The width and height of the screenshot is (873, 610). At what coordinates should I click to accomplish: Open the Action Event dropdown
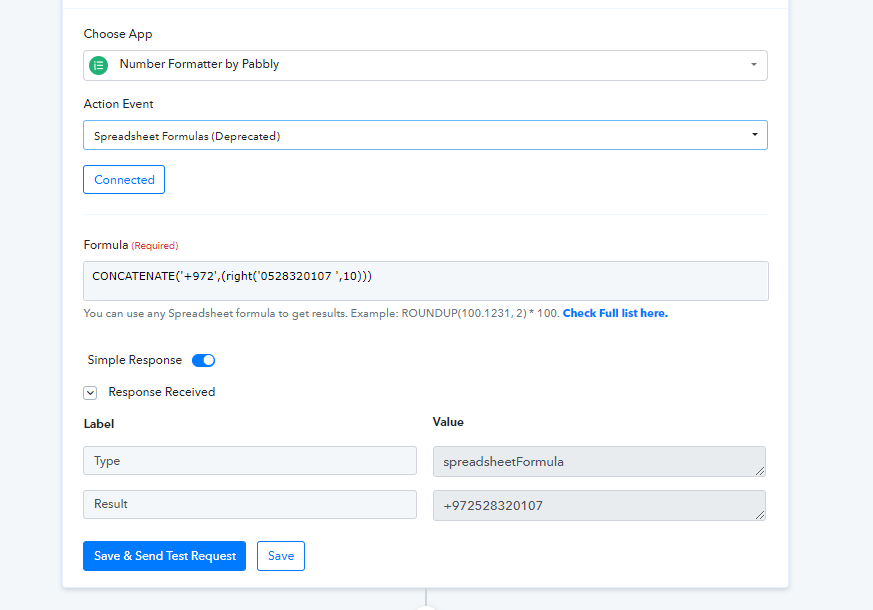pos(425,135)
